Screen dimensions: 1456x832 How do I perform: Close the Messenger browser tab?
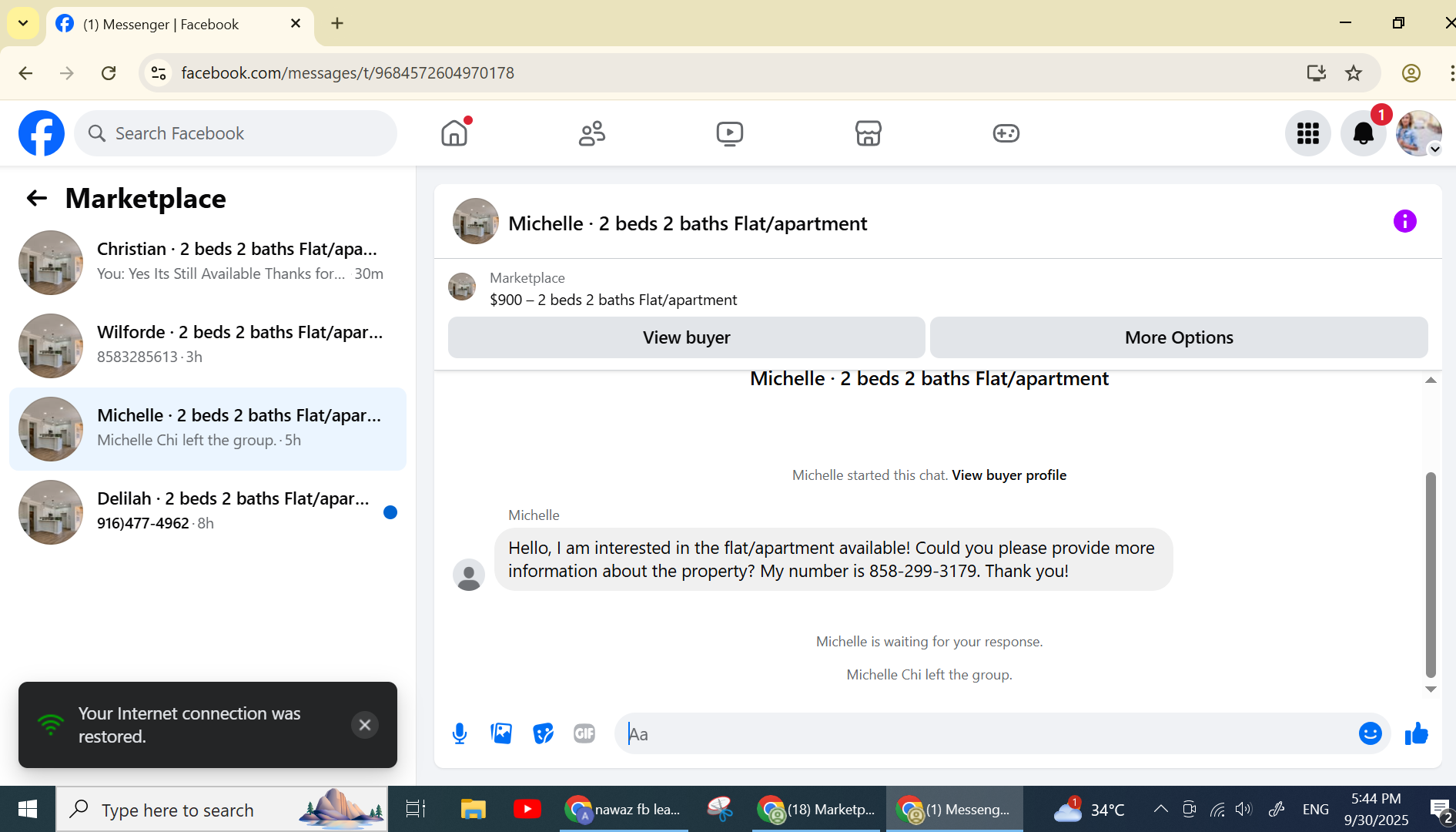pos(296,24)
